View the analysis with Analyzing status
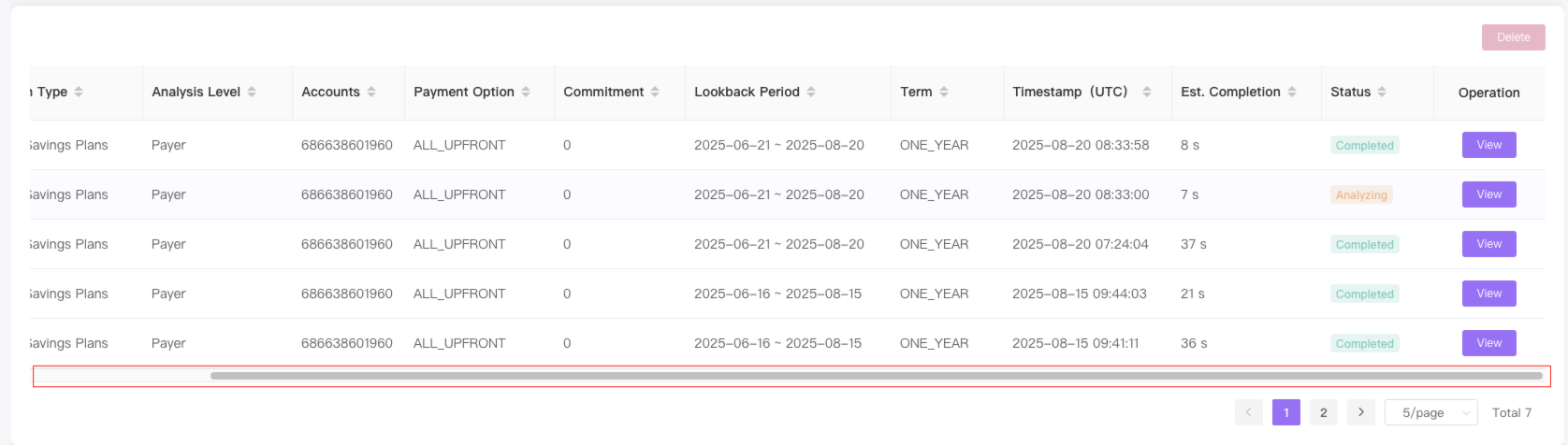The width and height of the screenshot is (1568, 445). point(1489,194)
